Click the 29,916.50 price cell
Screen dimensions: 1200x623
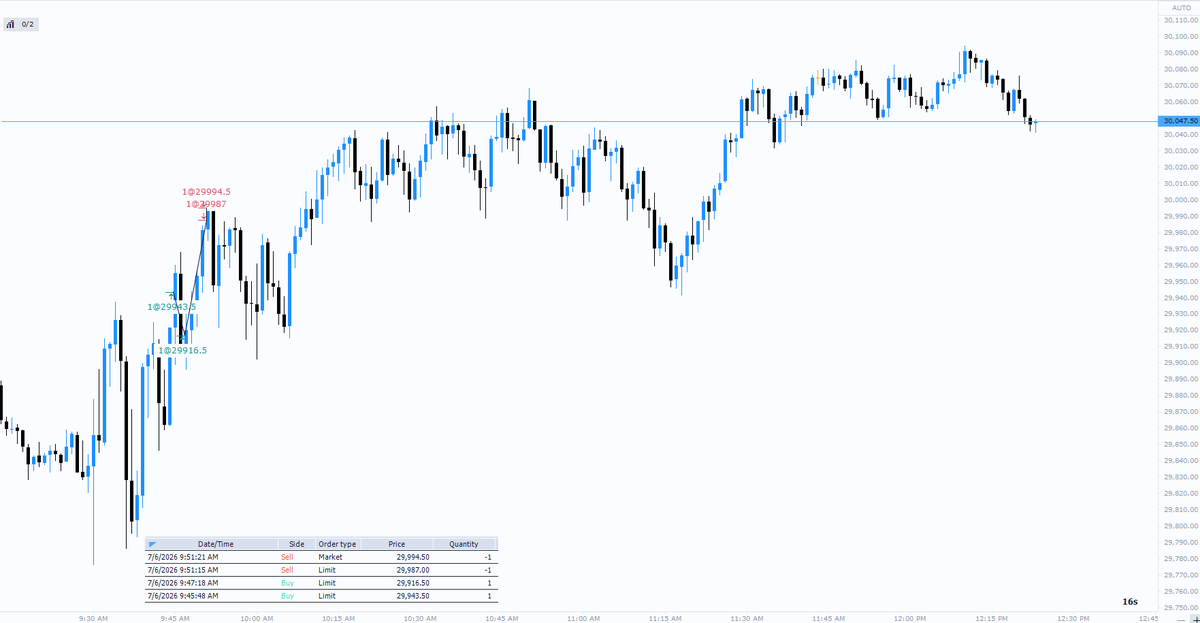(x=412, y=582)
